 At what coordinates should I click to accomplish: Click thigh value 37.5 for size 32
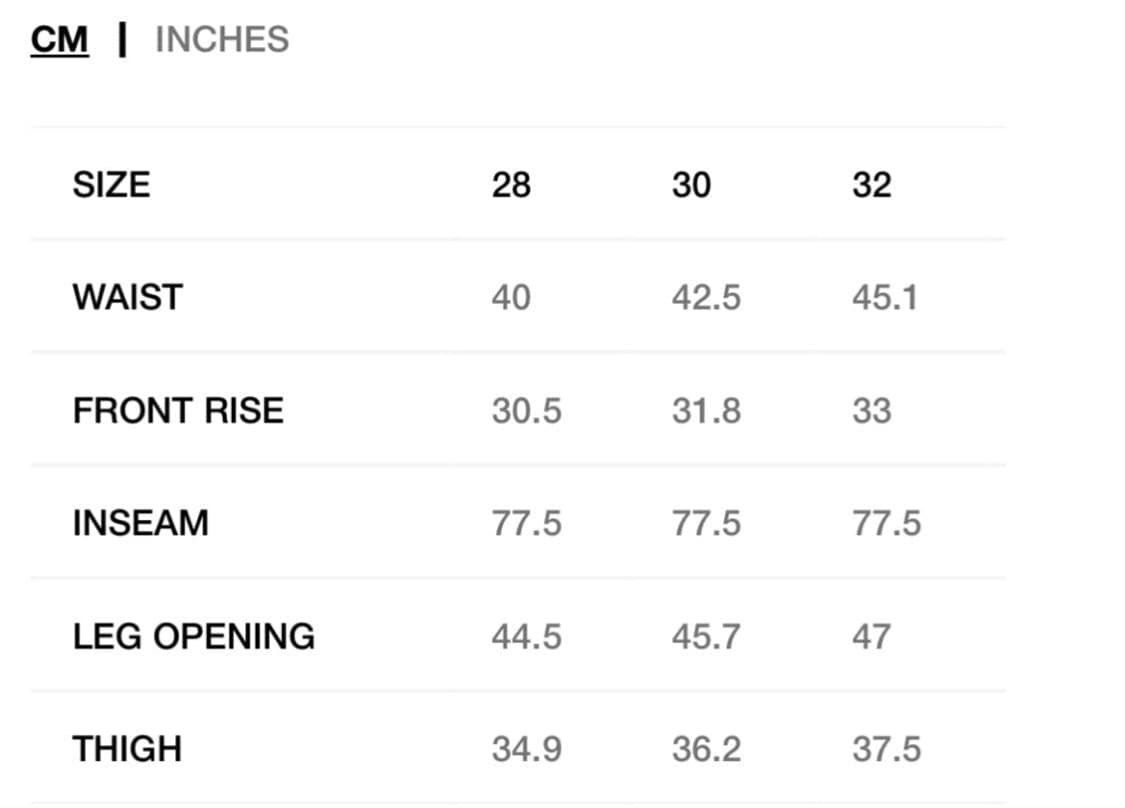[887, 750]
